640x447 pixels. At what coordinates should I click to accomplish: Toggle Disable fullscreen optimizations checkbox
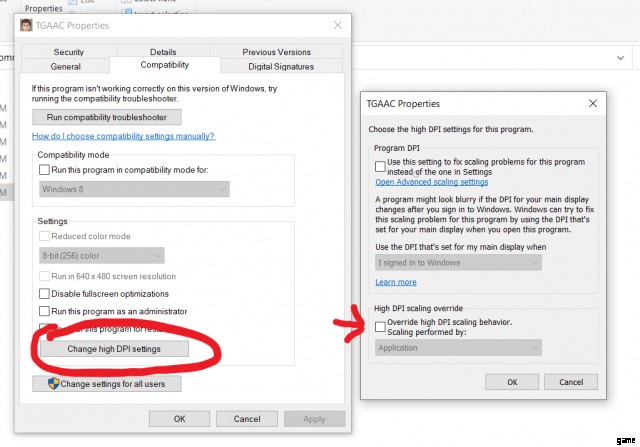pos(44,294)
